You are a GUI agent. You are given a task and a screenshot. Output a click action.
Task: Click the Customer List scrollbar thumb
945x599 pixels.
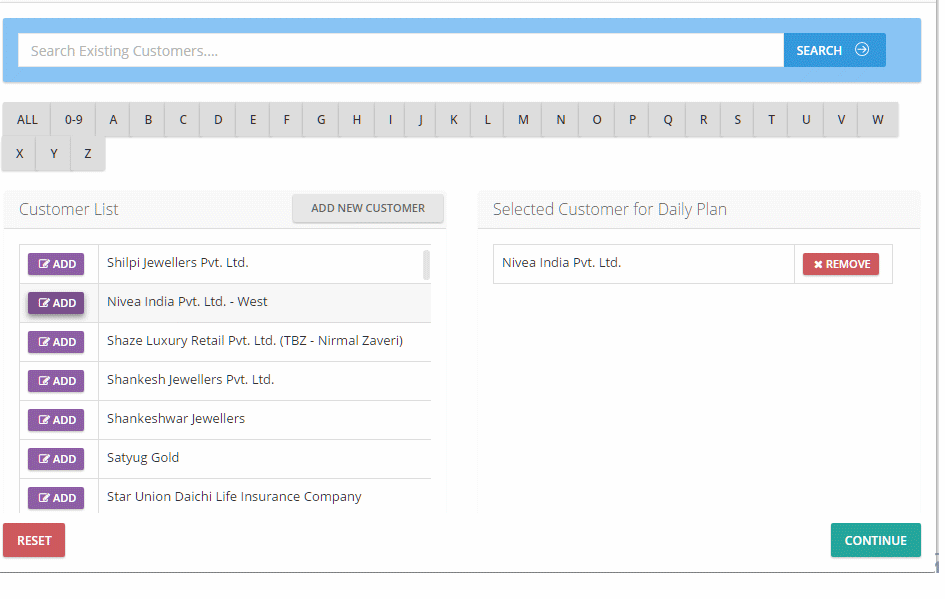pyautogui.click(x=427, y=265)
